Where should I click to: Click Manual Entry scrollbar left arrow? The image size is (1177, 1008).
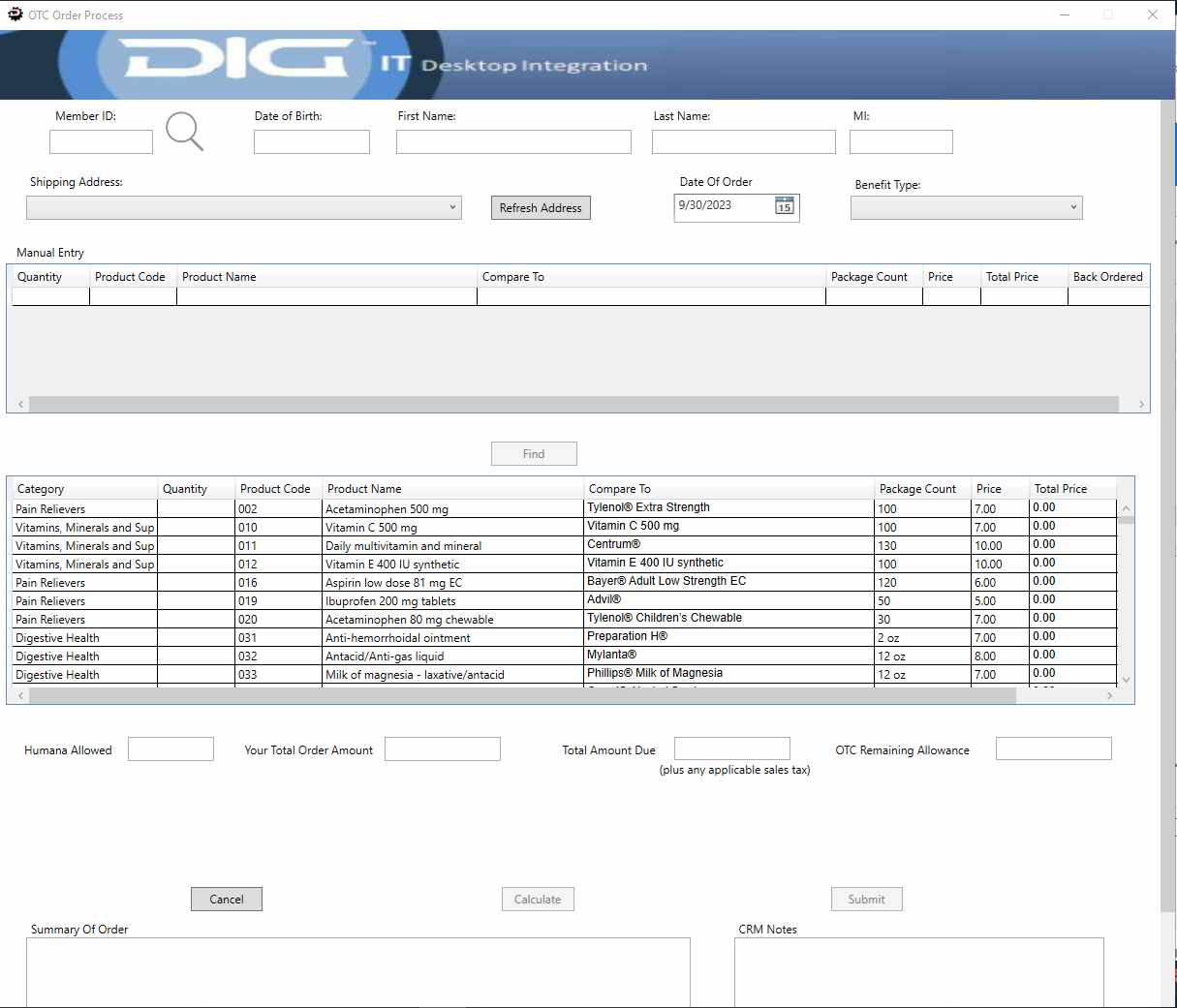pyautogui.click(x=20, y=405)
